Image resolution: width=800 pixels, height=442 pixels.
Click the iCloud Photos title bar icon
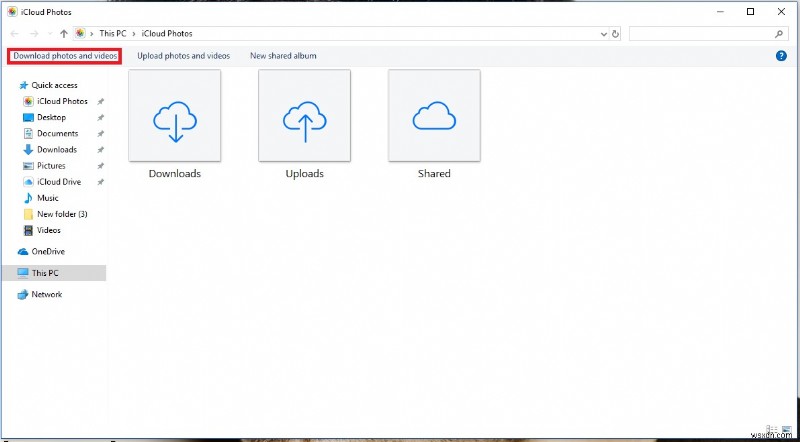12,12
